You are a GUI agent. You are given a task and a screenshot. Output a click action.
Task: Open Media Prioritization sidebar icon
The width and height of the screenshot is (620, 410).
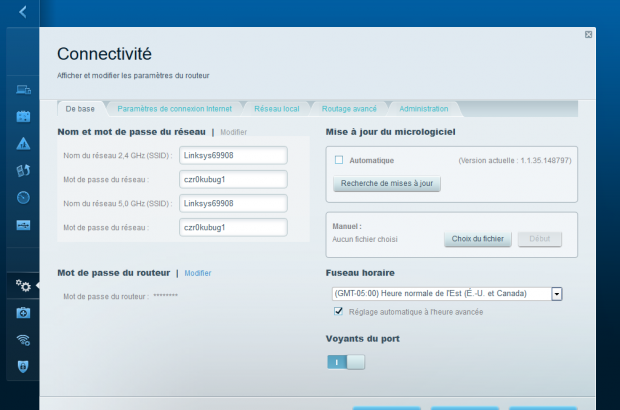pyautogui.click(x=22, y=170)
